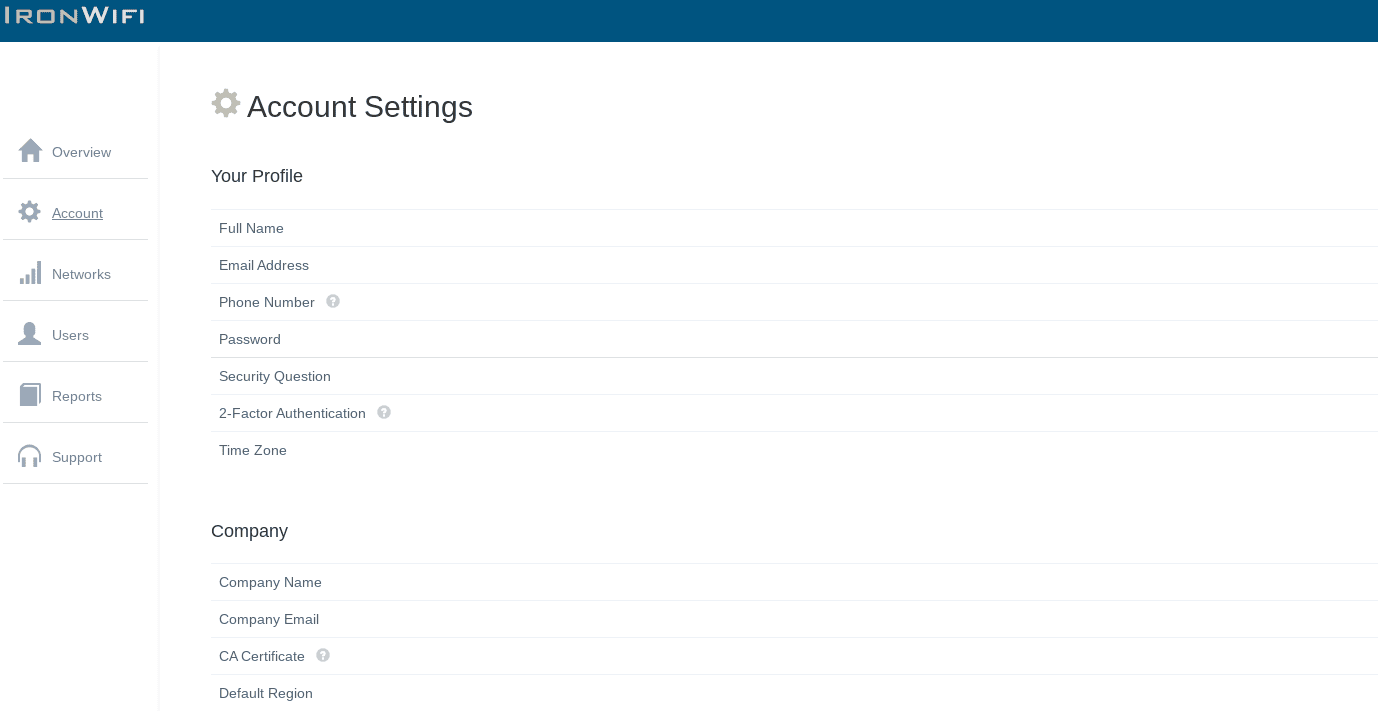Open the Users section link
This screenshot has height=711, width=1378.
click(70, 335)
